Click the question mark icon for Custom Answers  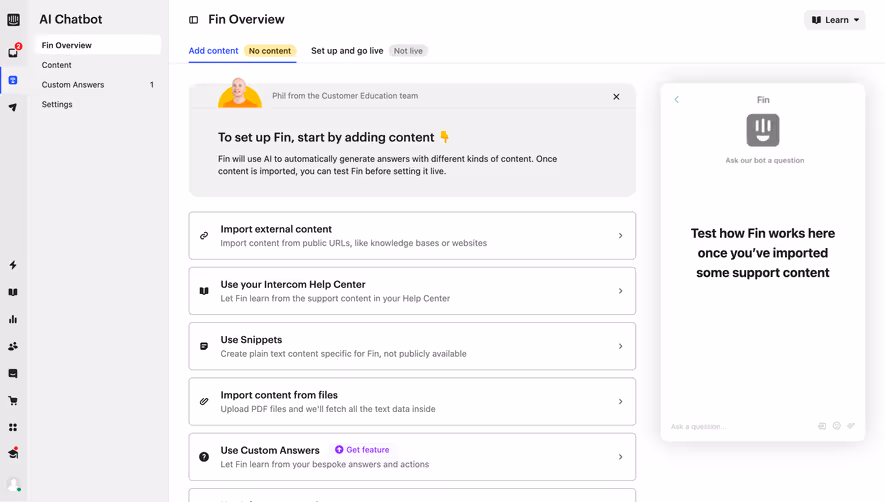click(204, 457)
